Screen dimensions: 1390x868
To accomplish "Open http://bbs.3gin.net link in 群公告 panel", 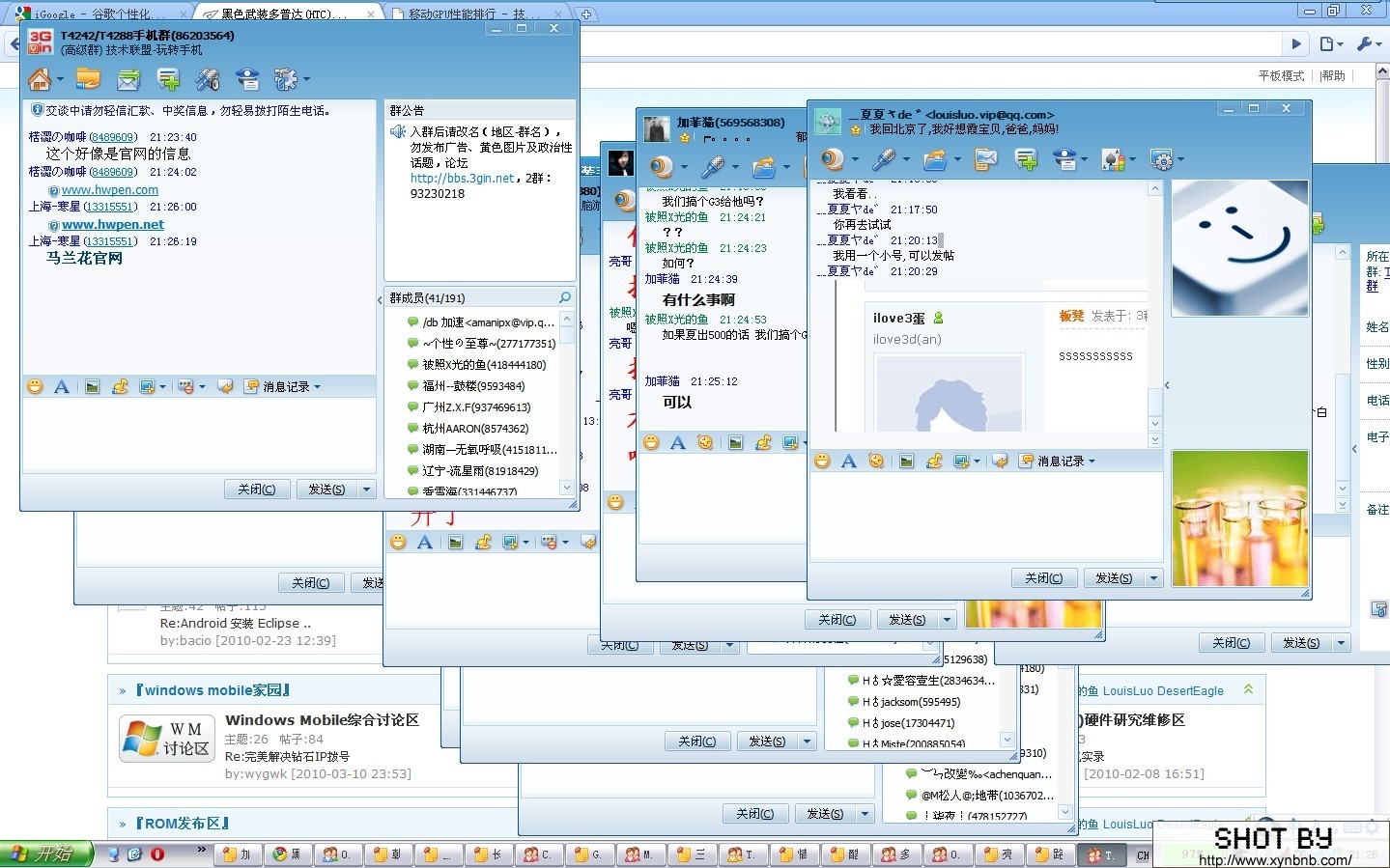I will [463, 179].
